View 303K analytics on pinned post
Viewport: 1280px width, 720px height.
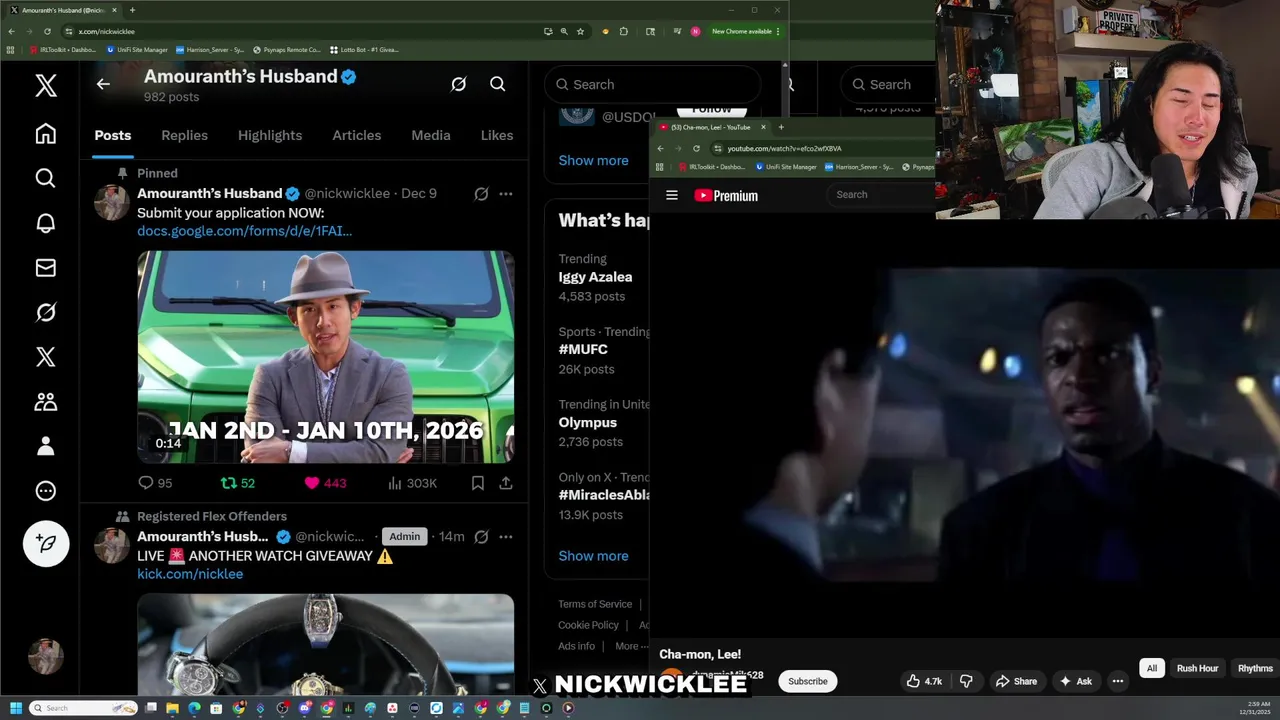pyautogui.click(x=412, y=483)
